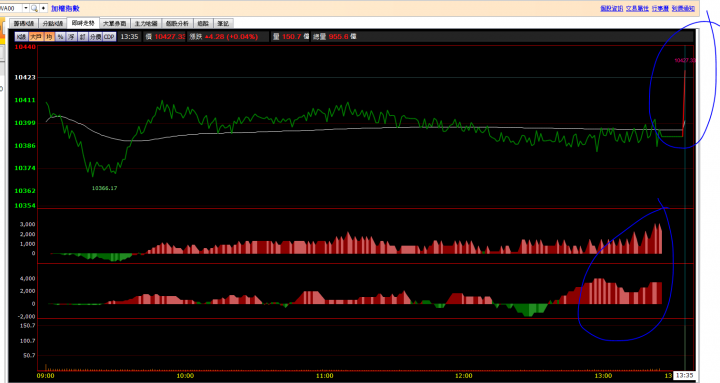Toggle the 浮 button in chart toolbar
Viewport: 720px width, 383px height.
coord(71,37)
